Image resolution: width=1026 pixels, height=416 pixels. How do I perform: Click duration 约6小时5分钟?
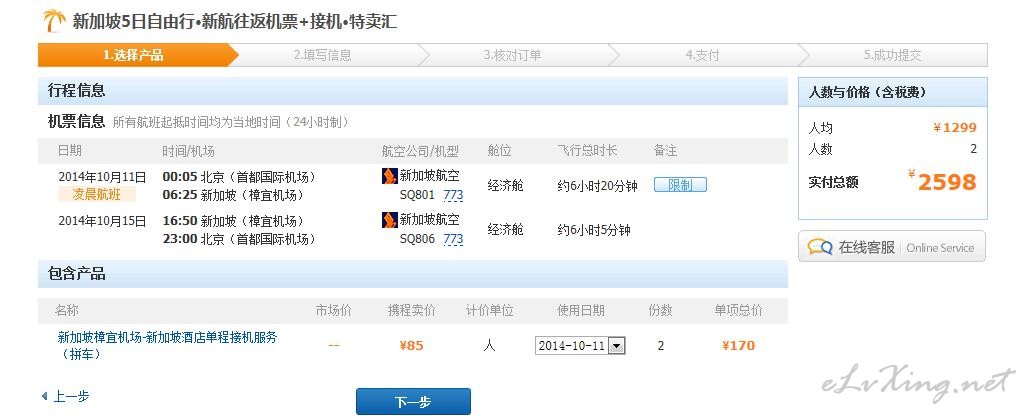593,230
